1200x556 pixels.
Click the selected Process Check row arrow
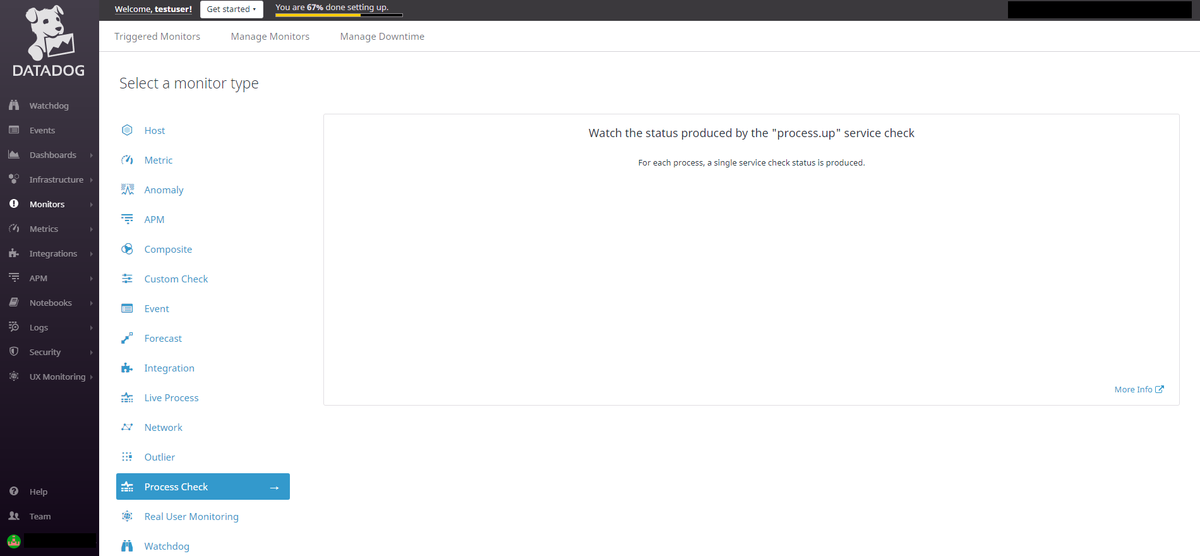274,487
